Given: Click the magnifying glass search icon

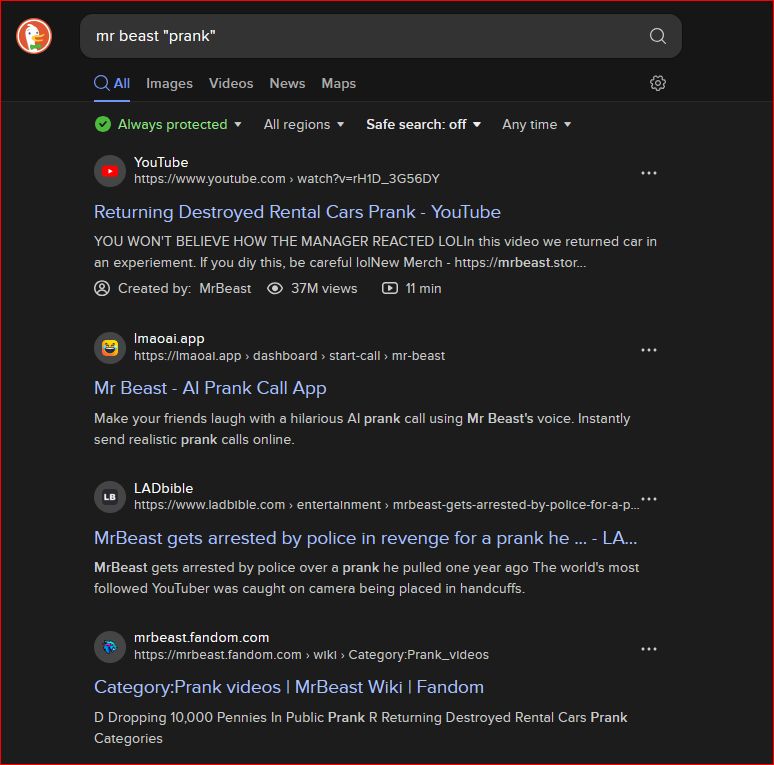Looking at the screenshot, I should 657,36.
